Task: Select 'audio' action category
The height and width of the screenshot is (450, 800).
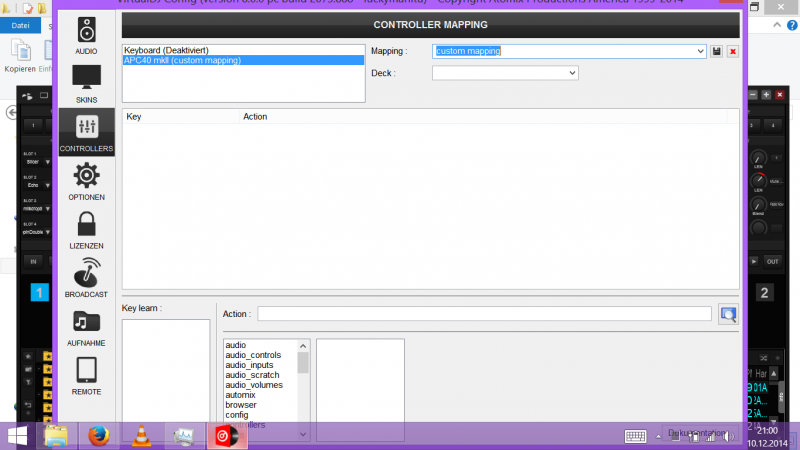Action: [x=236, y=345]
